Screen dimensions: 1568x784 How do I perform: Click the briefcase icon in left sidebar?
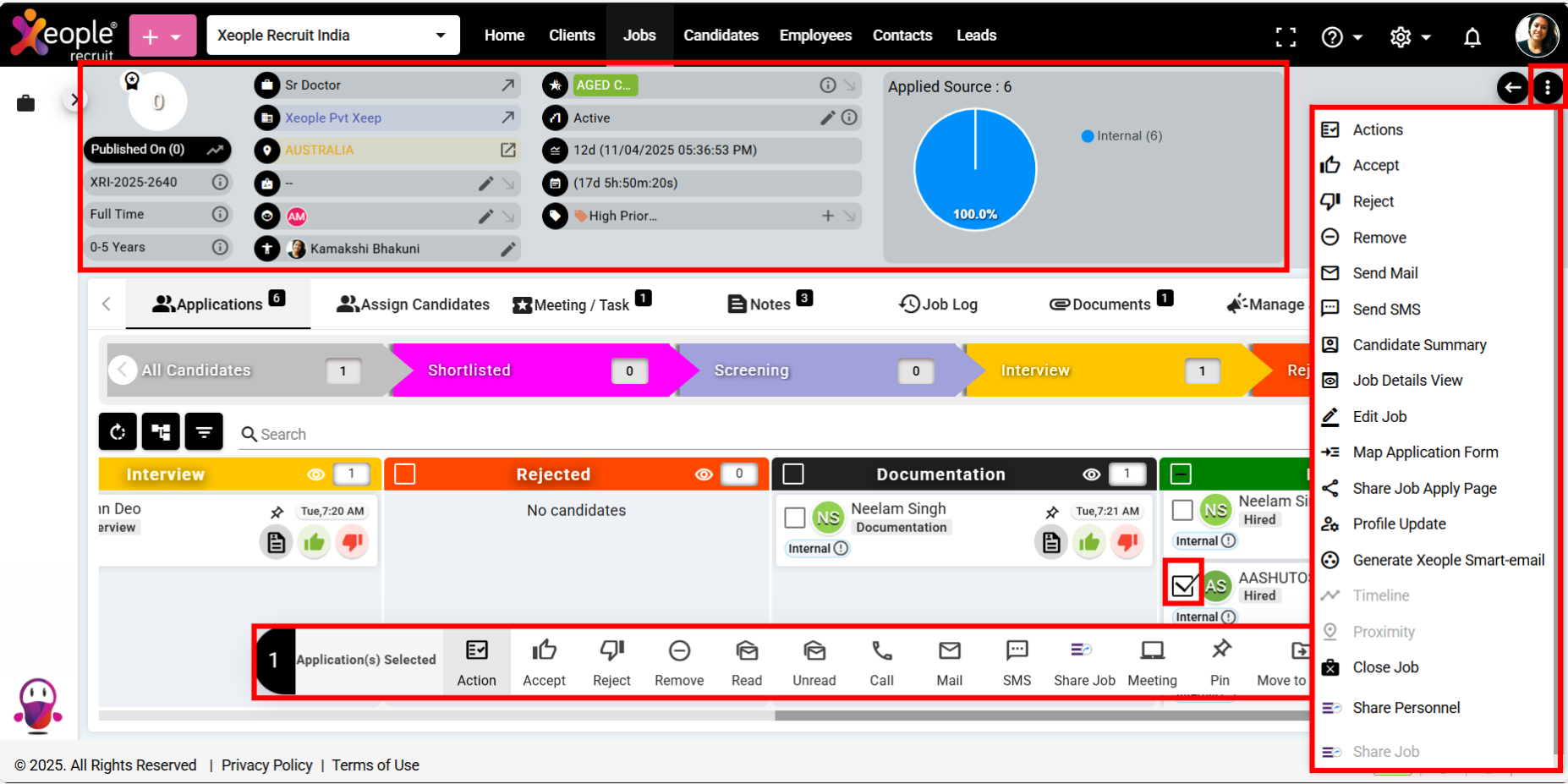pyautogui.click(x=26, y=103)
